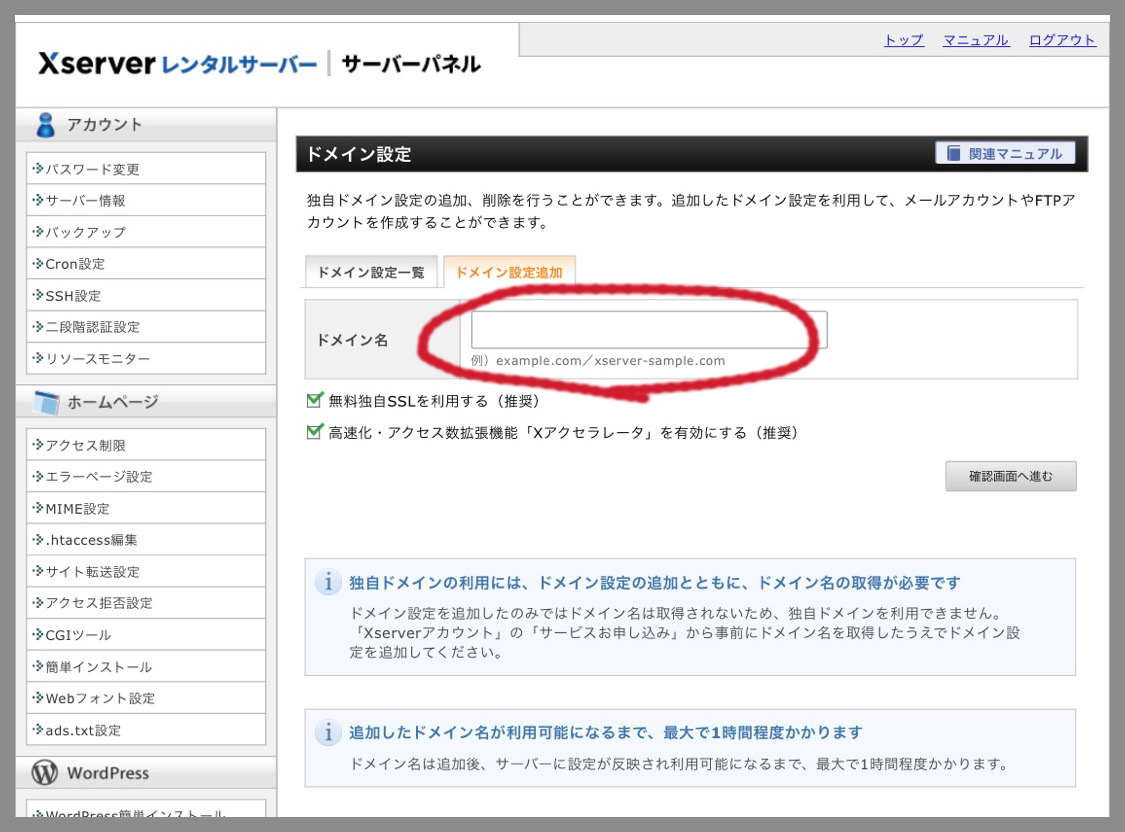Uncheck 無料独自SSLを利用する checkbox
Viewport: 1125px width, 832px height.
(314, 400)
